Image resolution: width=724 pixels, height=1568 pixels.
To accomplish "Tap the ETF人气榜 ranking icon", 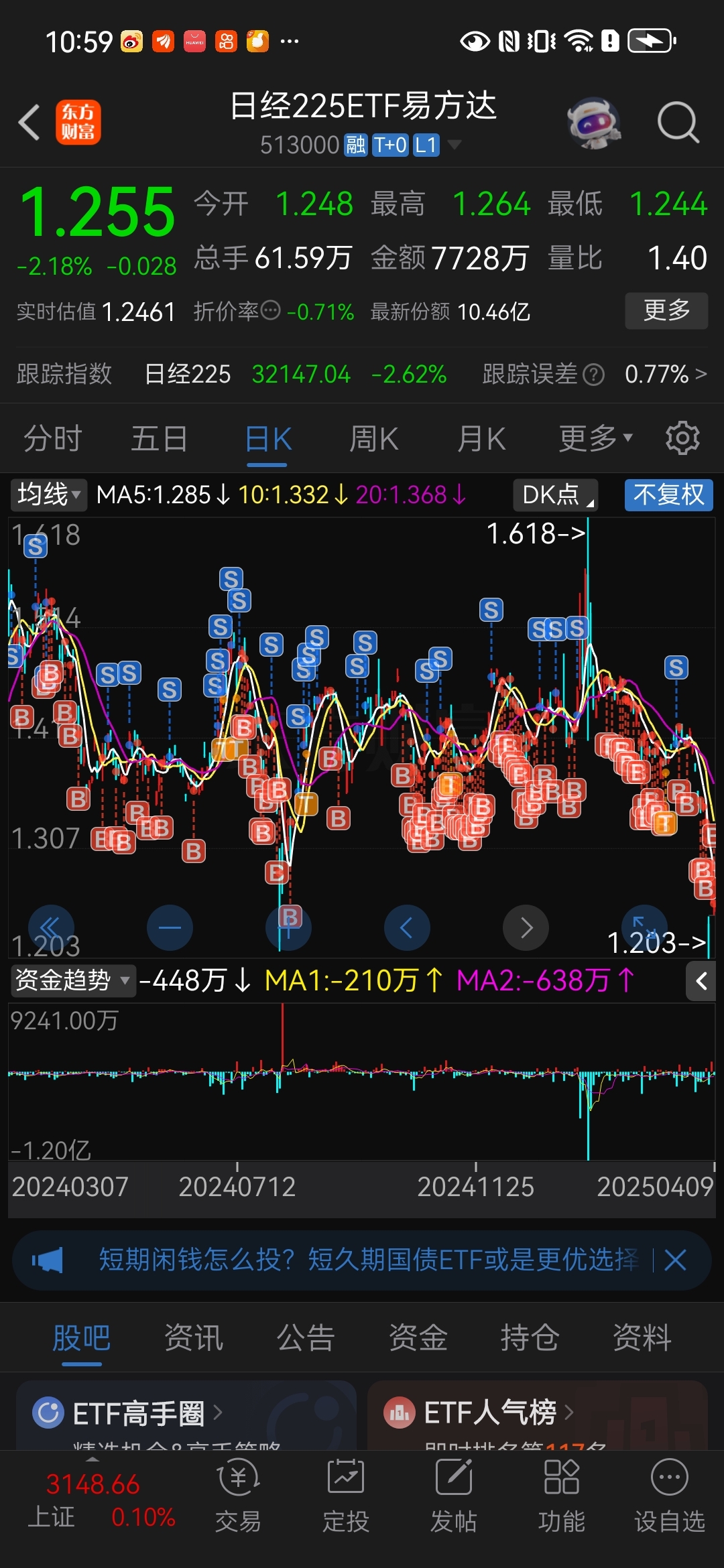I will (x=400, y=1413).
